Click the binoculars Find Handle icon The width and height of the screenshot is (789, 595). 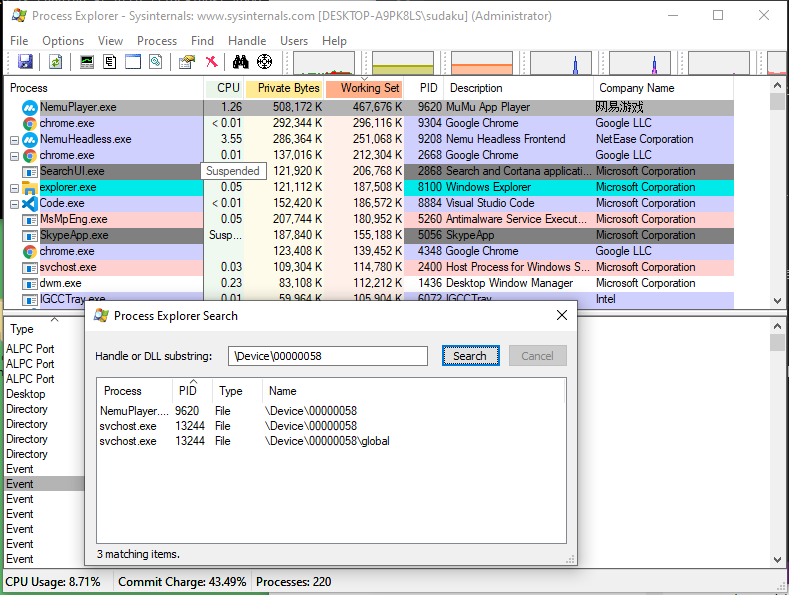pyautogui.click(x=241, y=62)
